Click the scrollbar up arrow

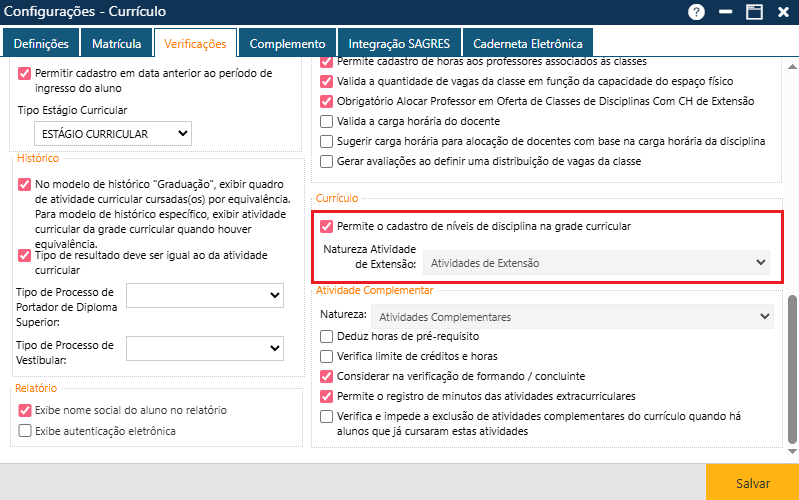[792, 66]
